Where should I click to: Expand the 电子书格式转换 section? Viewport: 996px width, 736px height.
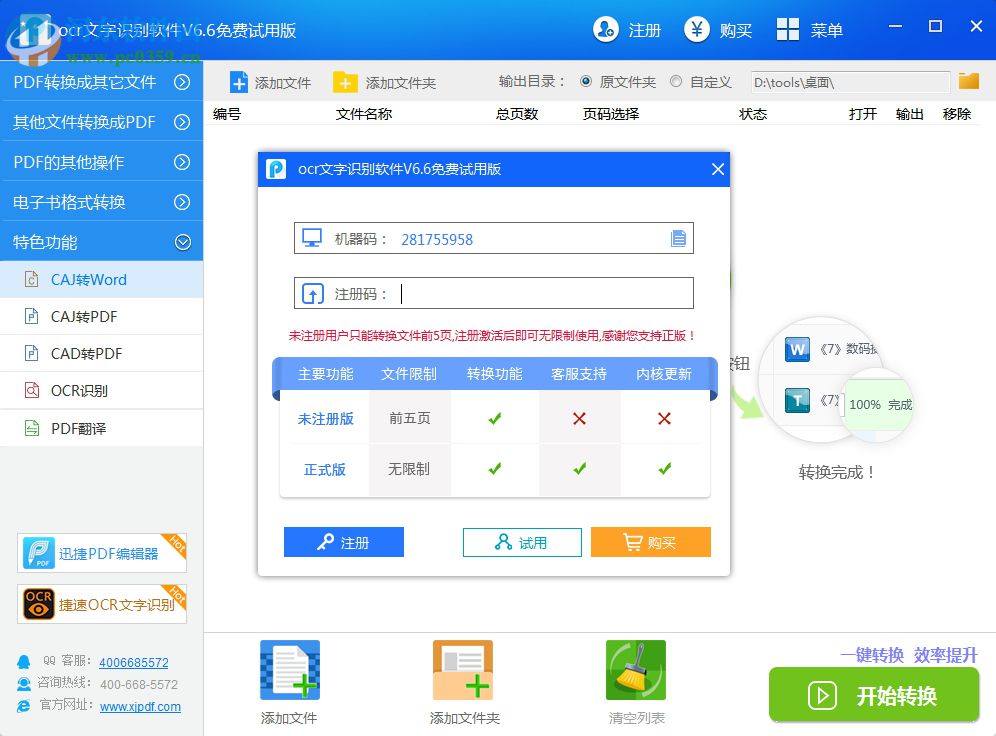click(x=102, y=202)
